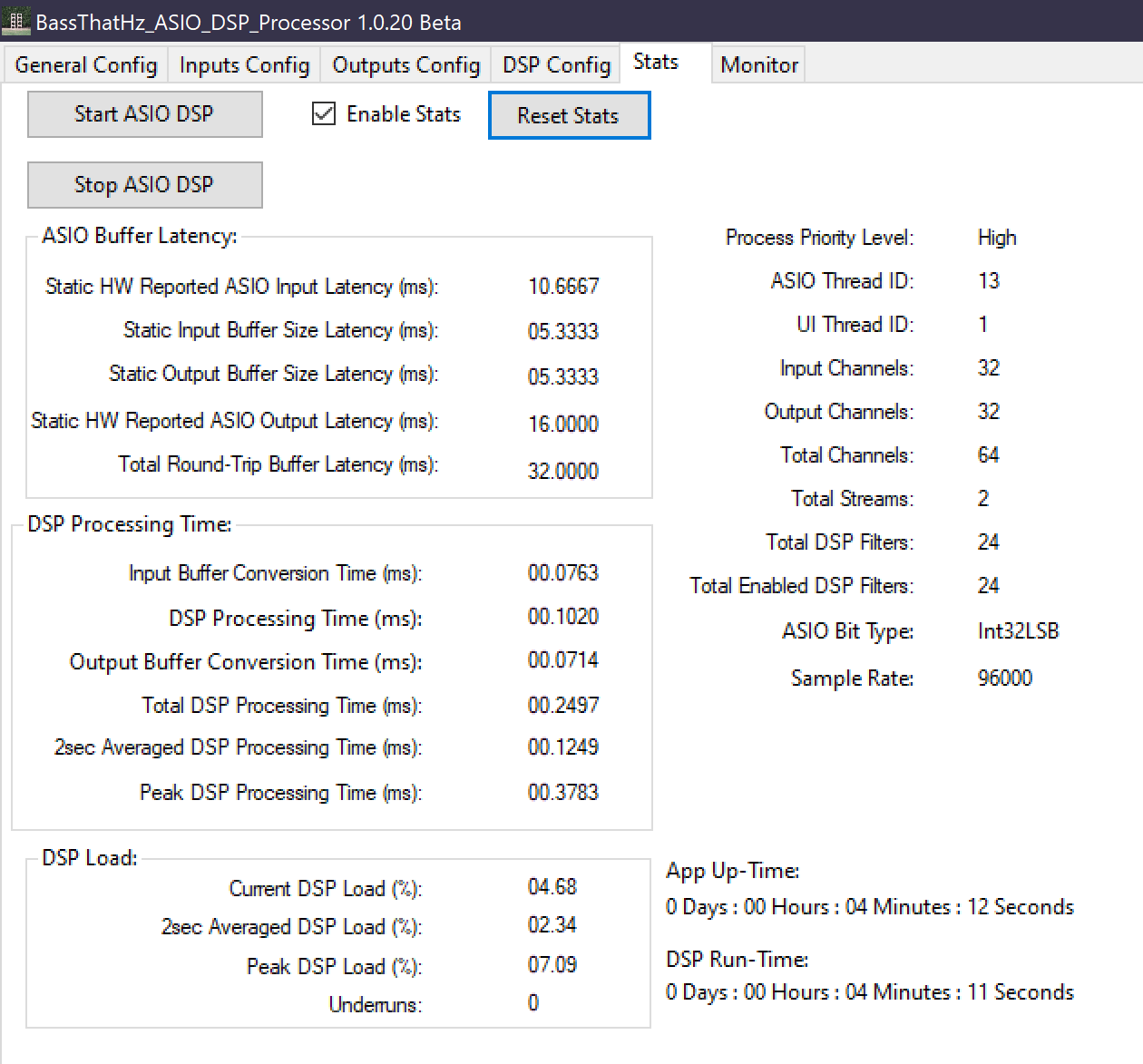This screenshot has width=1143, height=1064.
Task: Select Peak DSP Processing Time value 00.3783
Action: pyautogui.click(x=563, y=793)
